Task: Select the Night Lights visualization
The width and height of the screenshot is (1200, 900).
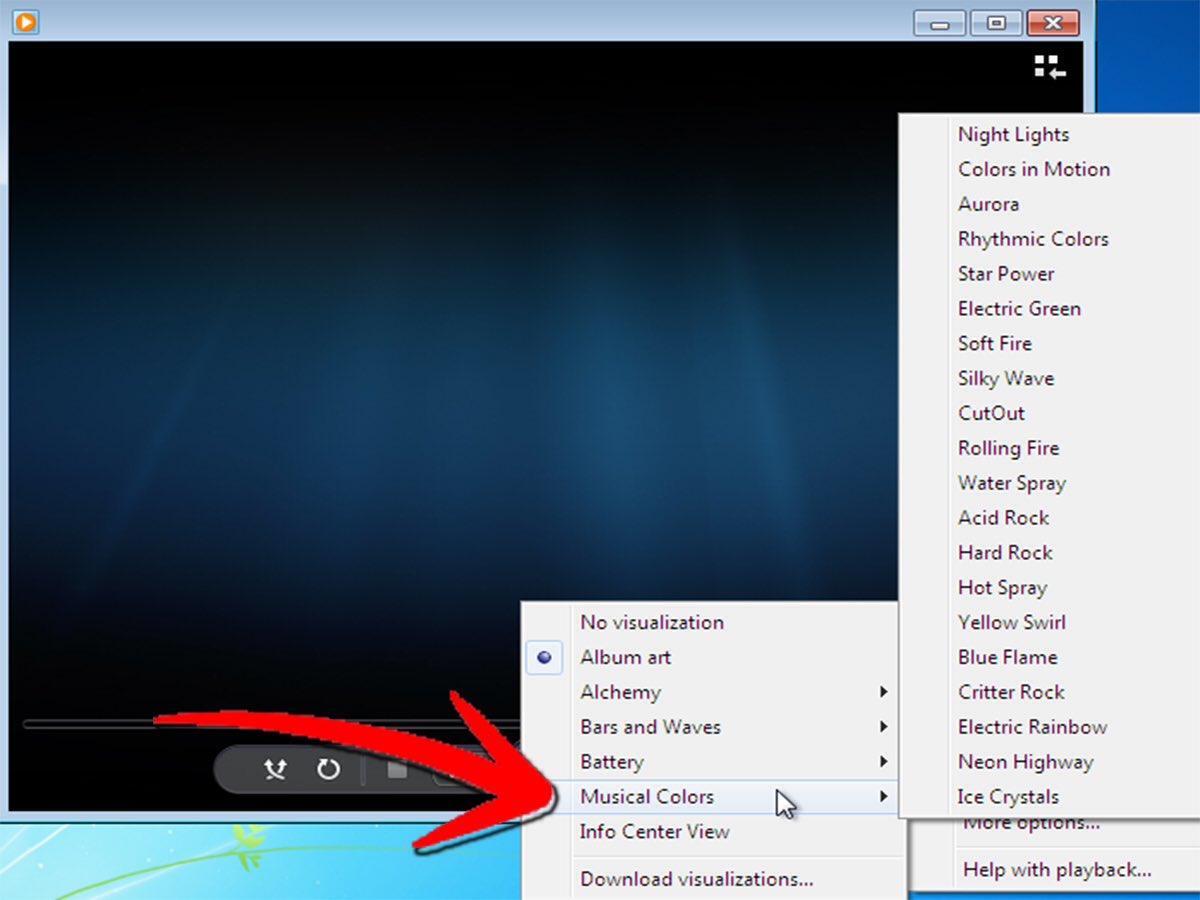Action: pyautogui.click(x=1013, y=134)
